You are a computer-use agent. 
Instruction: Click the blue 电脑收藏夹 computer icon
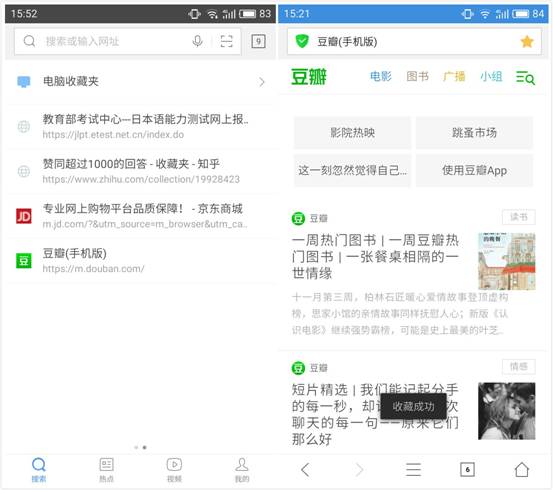(24, 82)
